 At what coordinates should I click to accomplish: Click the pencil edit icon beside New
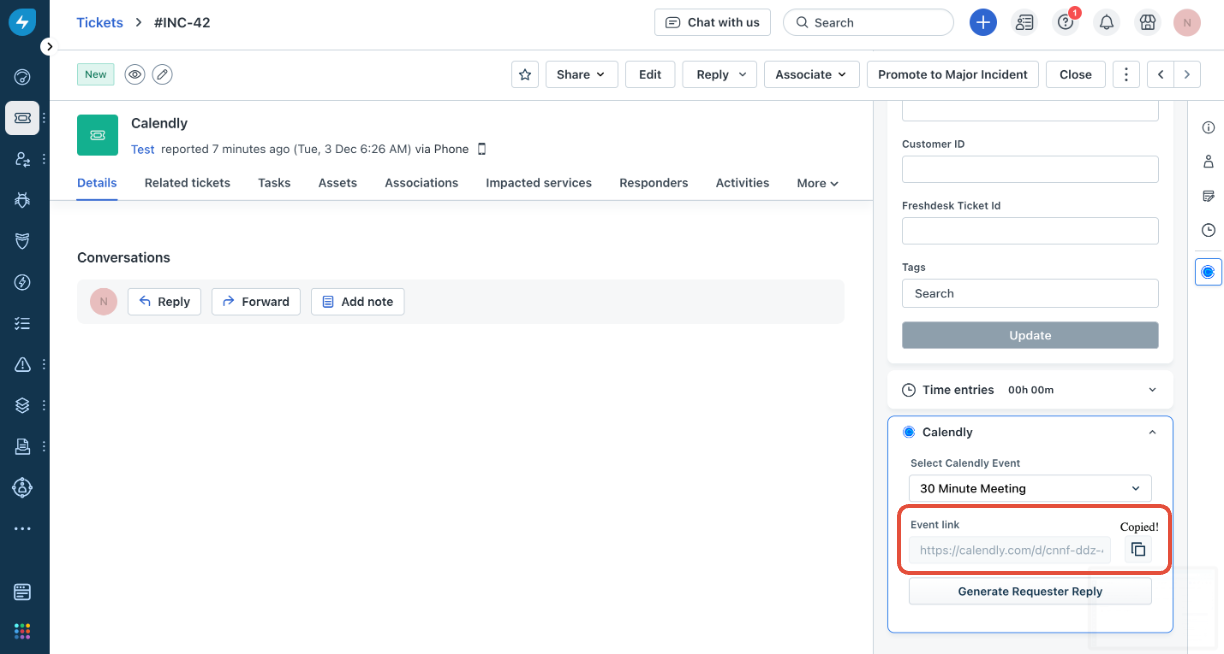coord(162,74)
